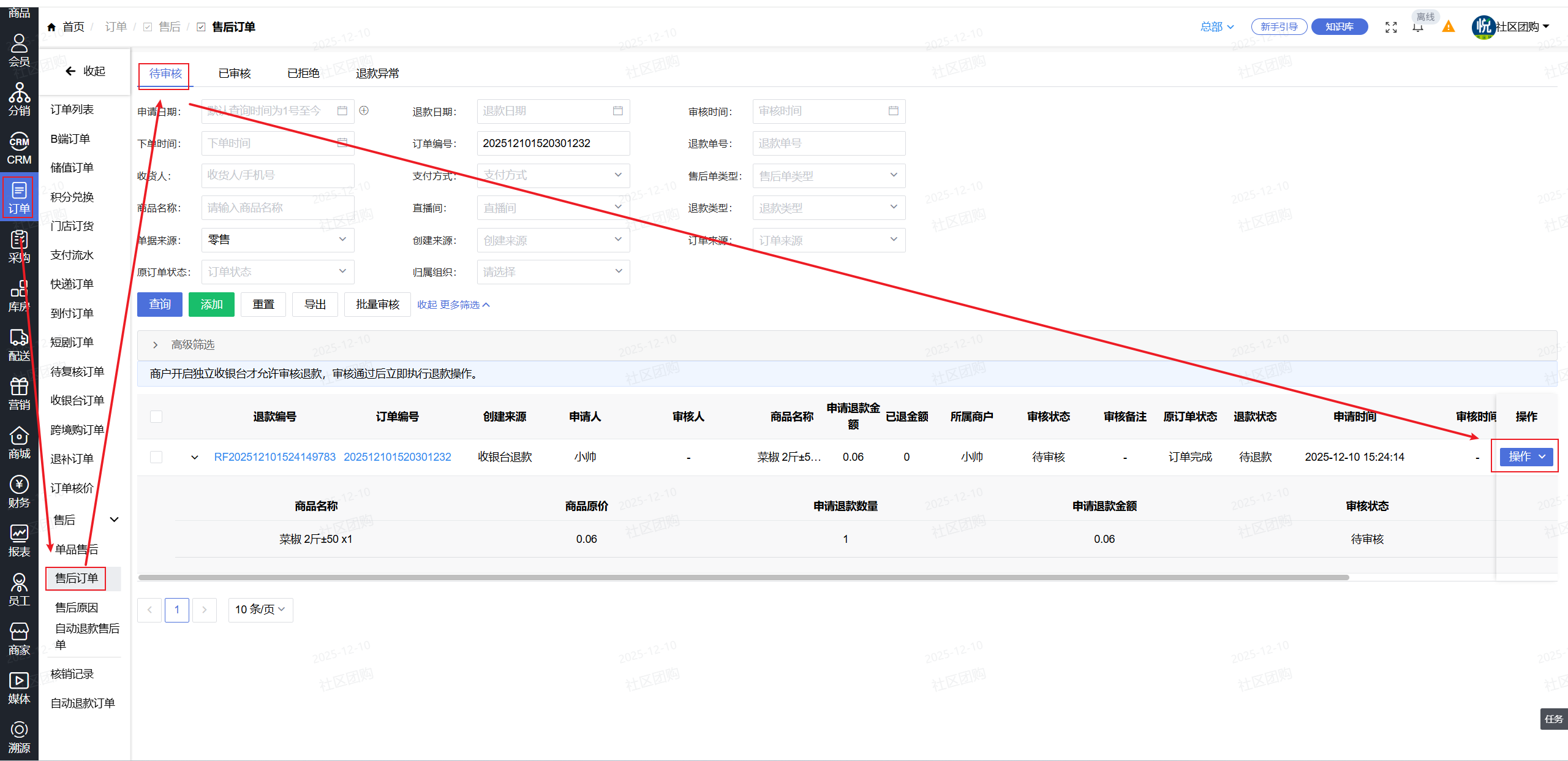This screenshot has height=761, width=1568.
Task: Open the 报表 reports sidebar icon
Action: pyautogui.click(x=19, y=540)
